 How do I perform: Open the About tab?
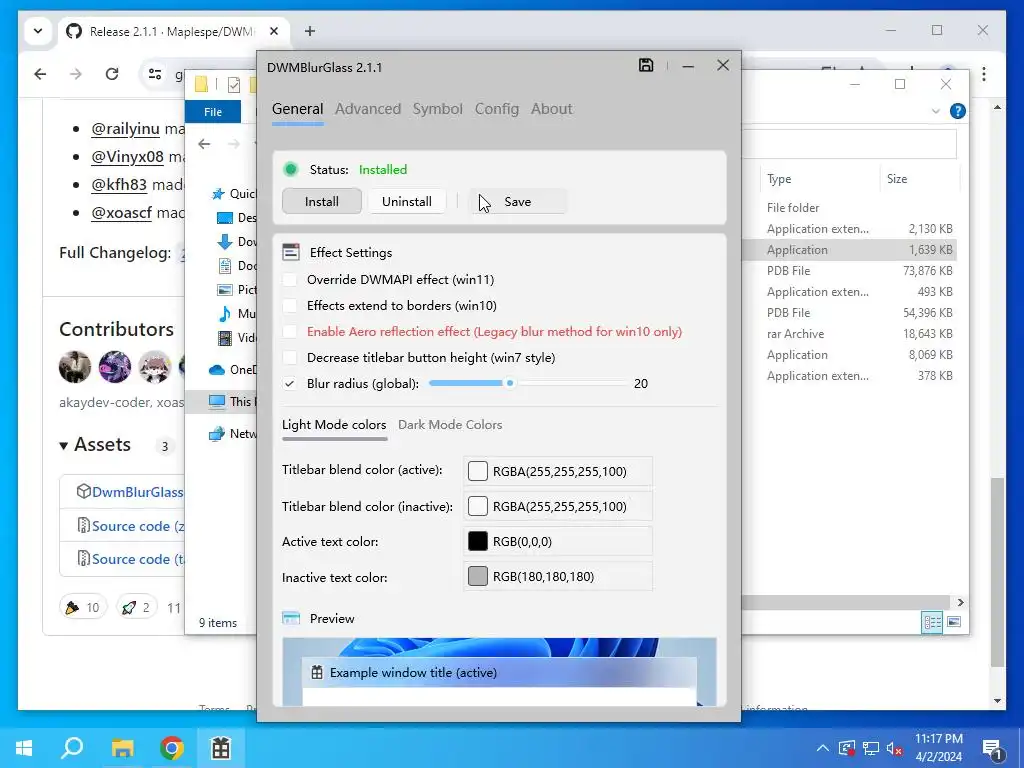tap(551, 109)
